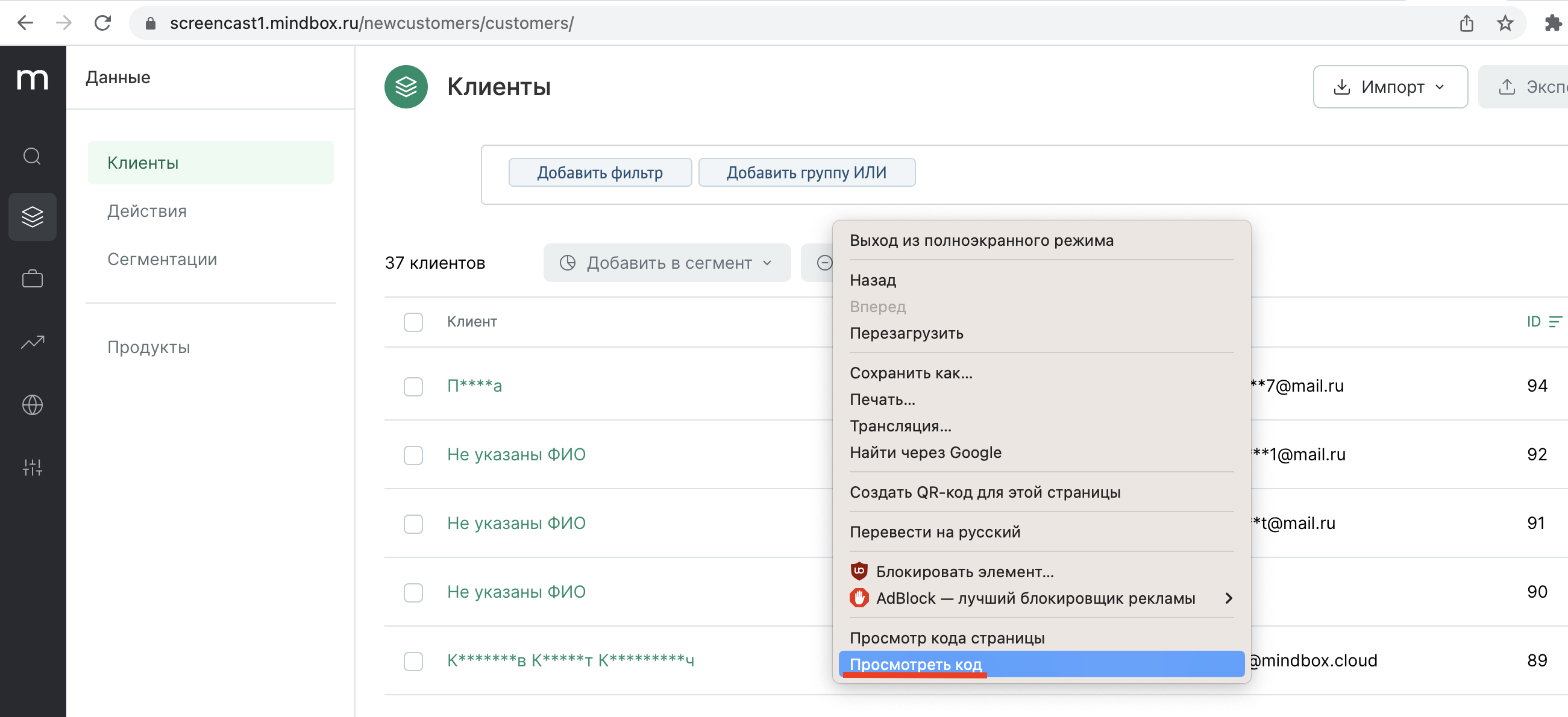The image size is (1568, 717).
Task: Open the sliders settings icon in sidebar
Action: [x=33, y=468]
